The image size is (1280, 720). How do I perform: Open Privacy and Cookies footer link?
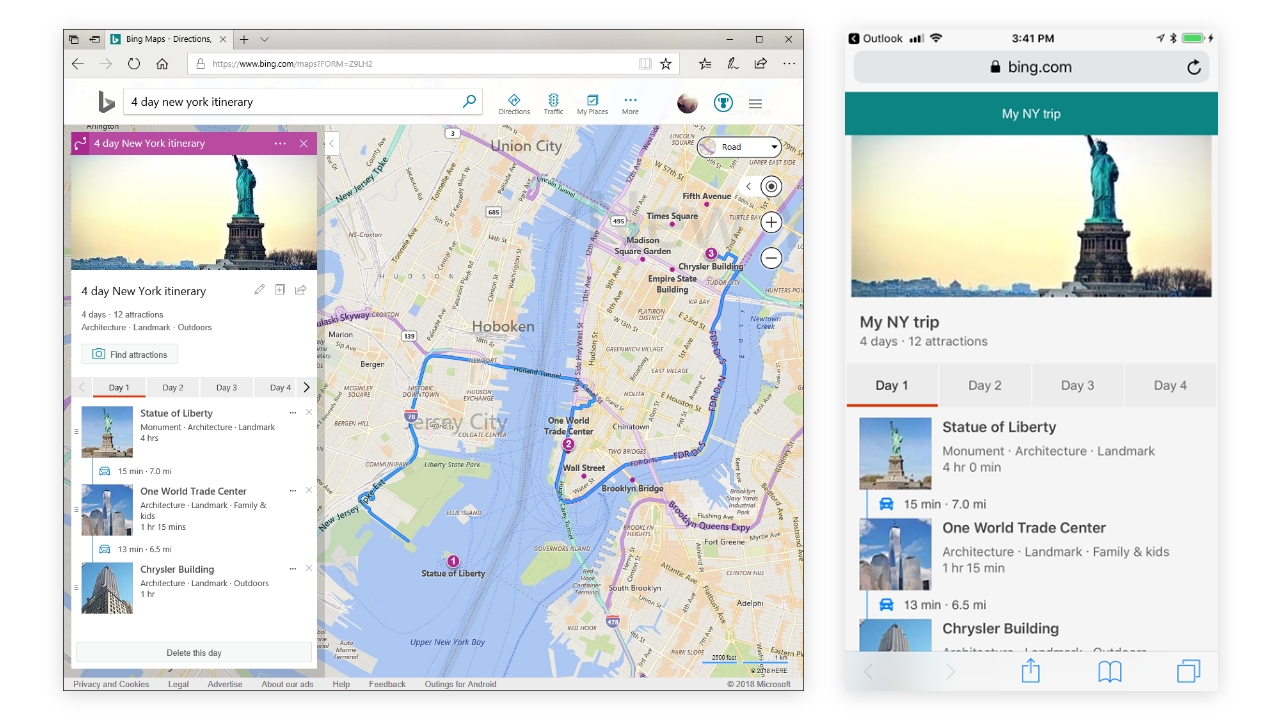[x=111, y=684]
